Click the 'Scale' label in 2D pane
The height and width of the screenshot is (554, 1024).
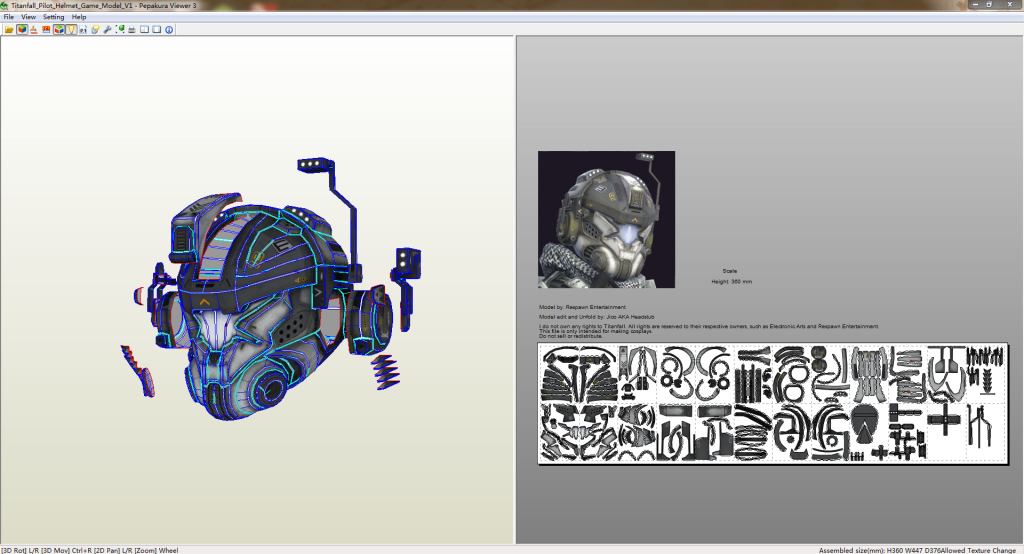click(x=729, y=270)
